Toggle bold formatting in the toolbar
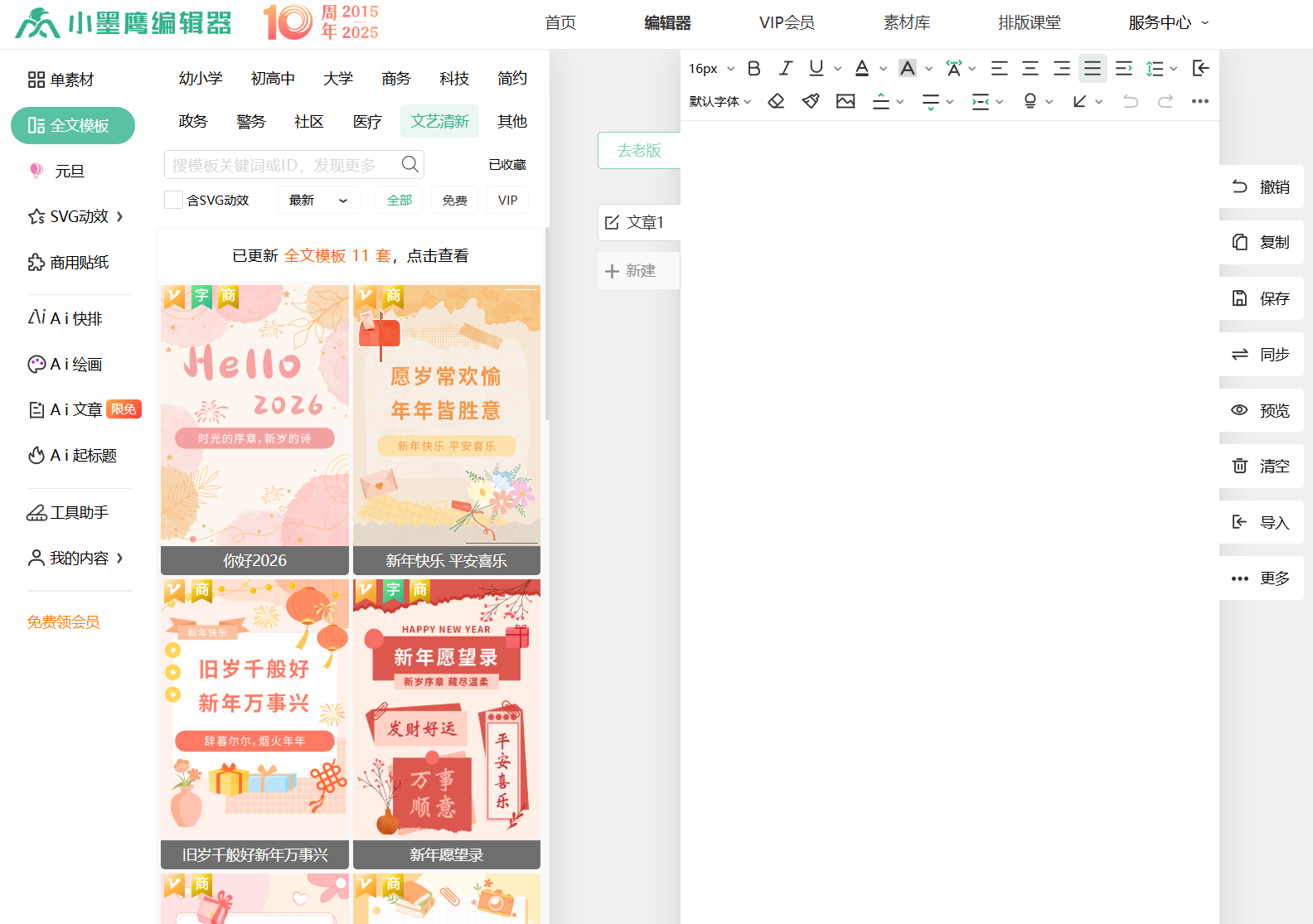1313x924 pixels. click(753, 68)
